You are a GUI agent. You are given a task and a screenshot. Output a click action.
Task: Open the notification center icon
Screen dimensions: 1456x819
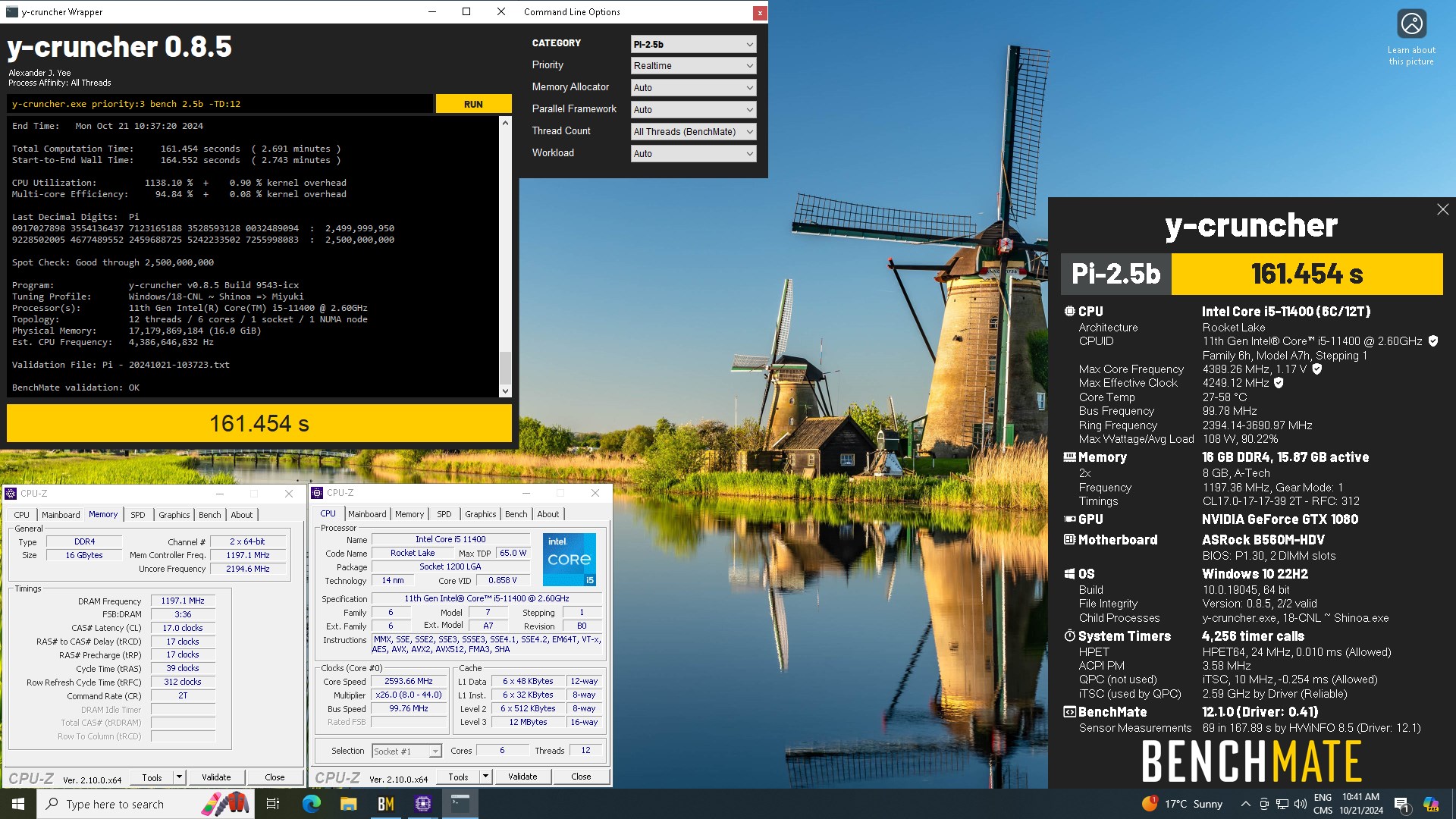tap(1401, 805)
